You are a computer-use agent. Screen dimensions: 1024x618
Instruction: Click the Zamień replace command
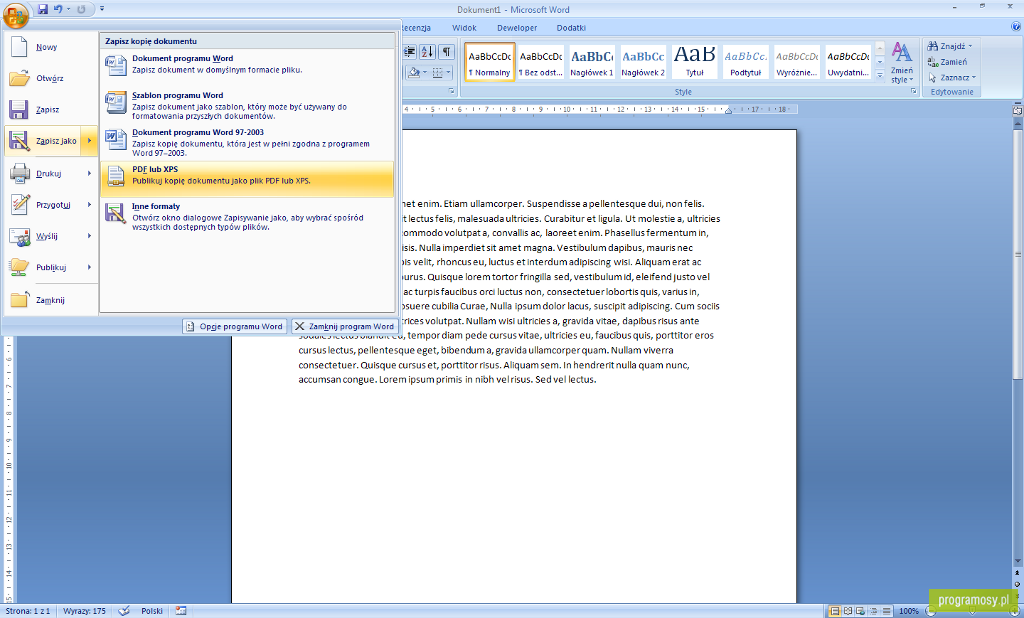click(947, 62)
